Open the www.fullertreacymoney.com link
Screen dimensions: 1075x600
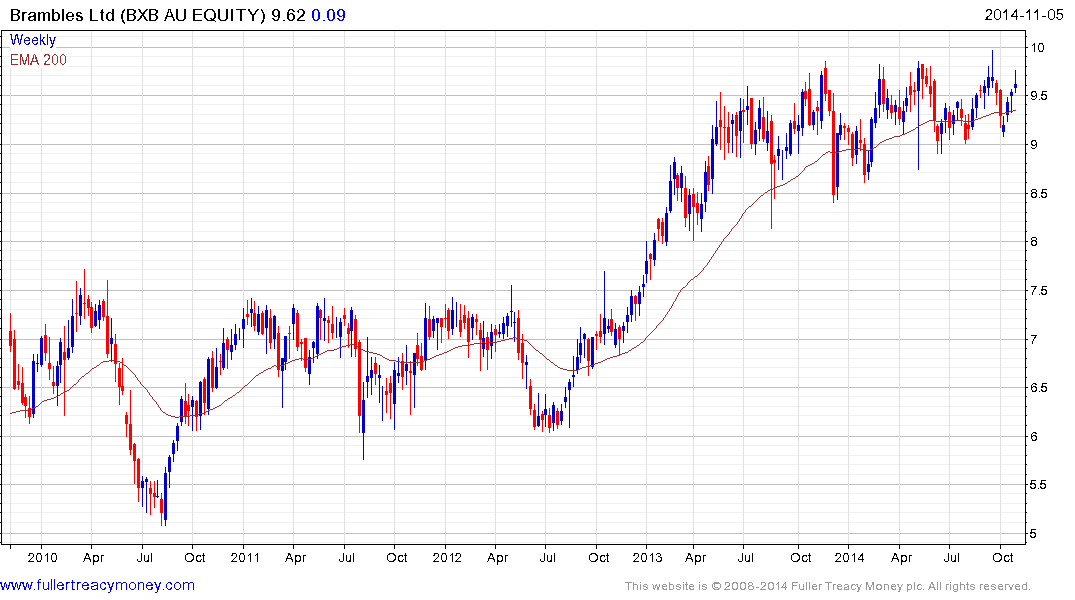point(97,585)
